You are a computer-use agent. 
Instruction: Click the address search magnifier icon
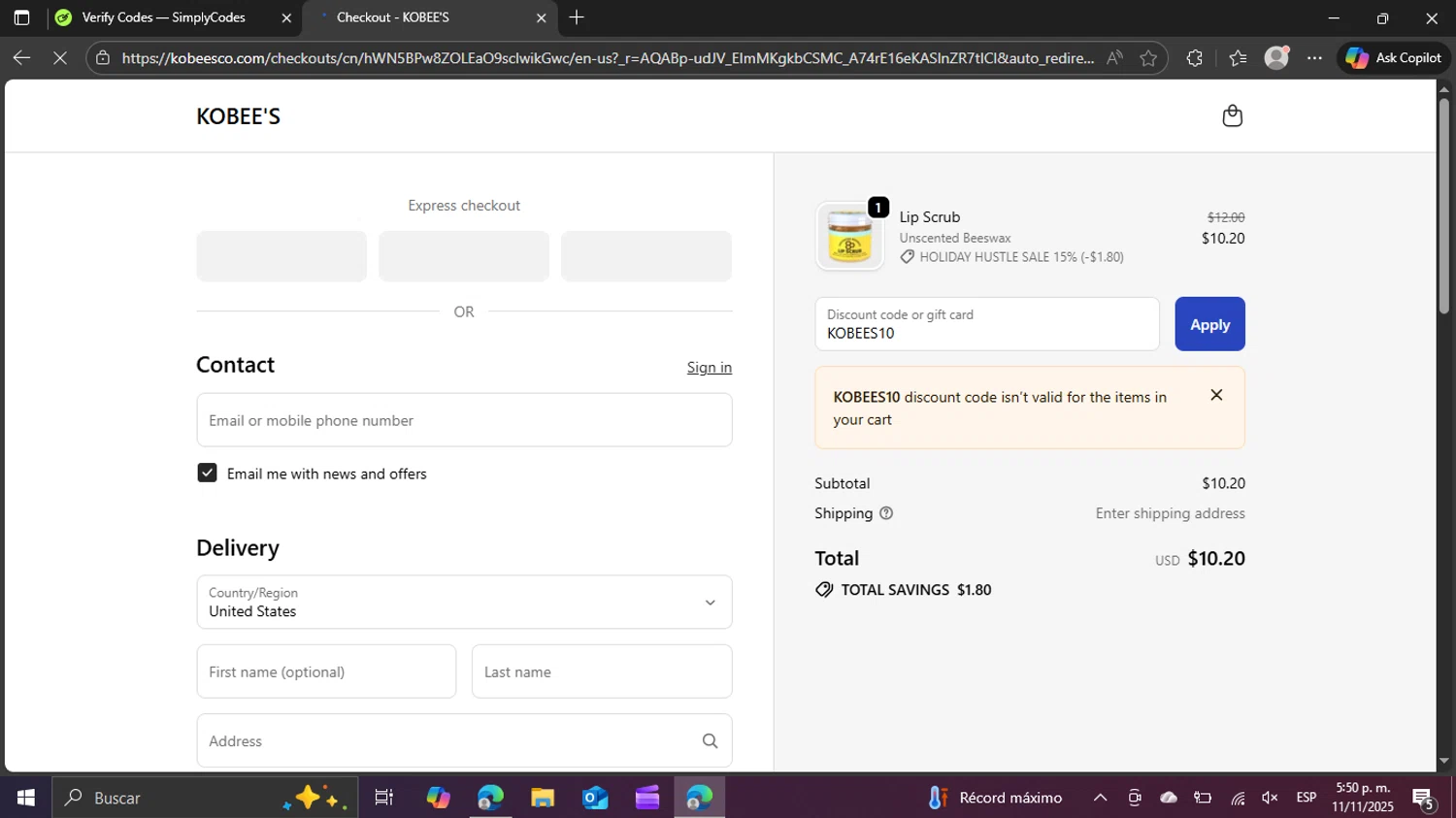[710, 741]
